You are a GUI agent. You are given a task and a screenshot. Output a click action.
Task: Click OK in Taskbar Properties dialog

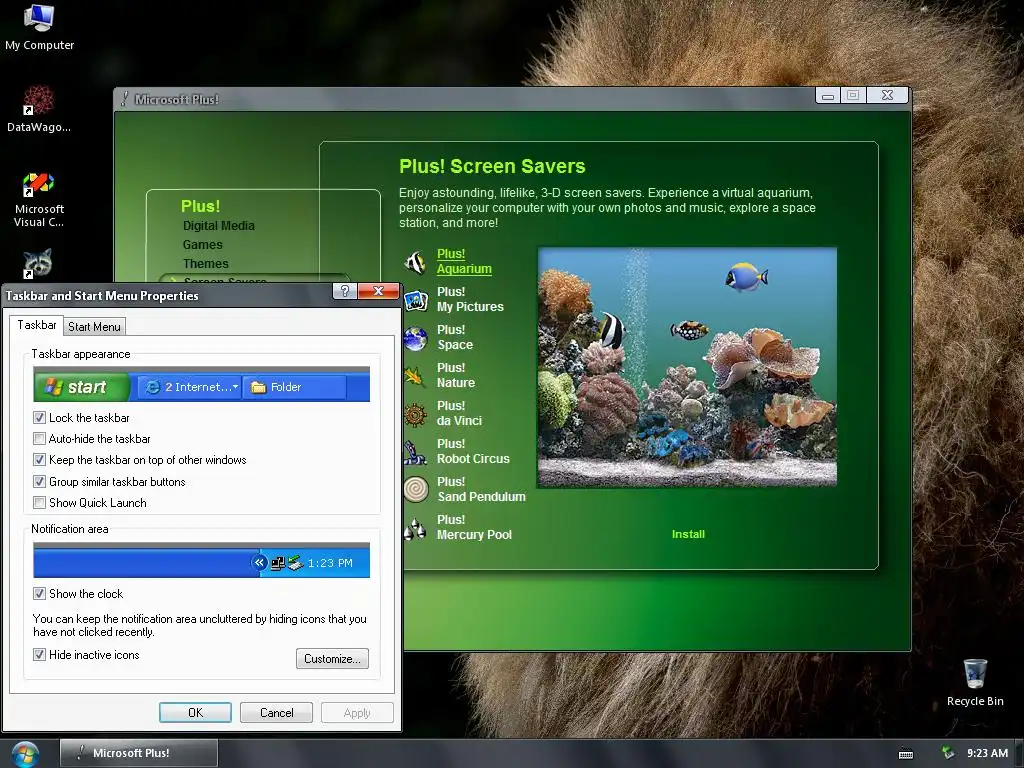click(195, 712)
